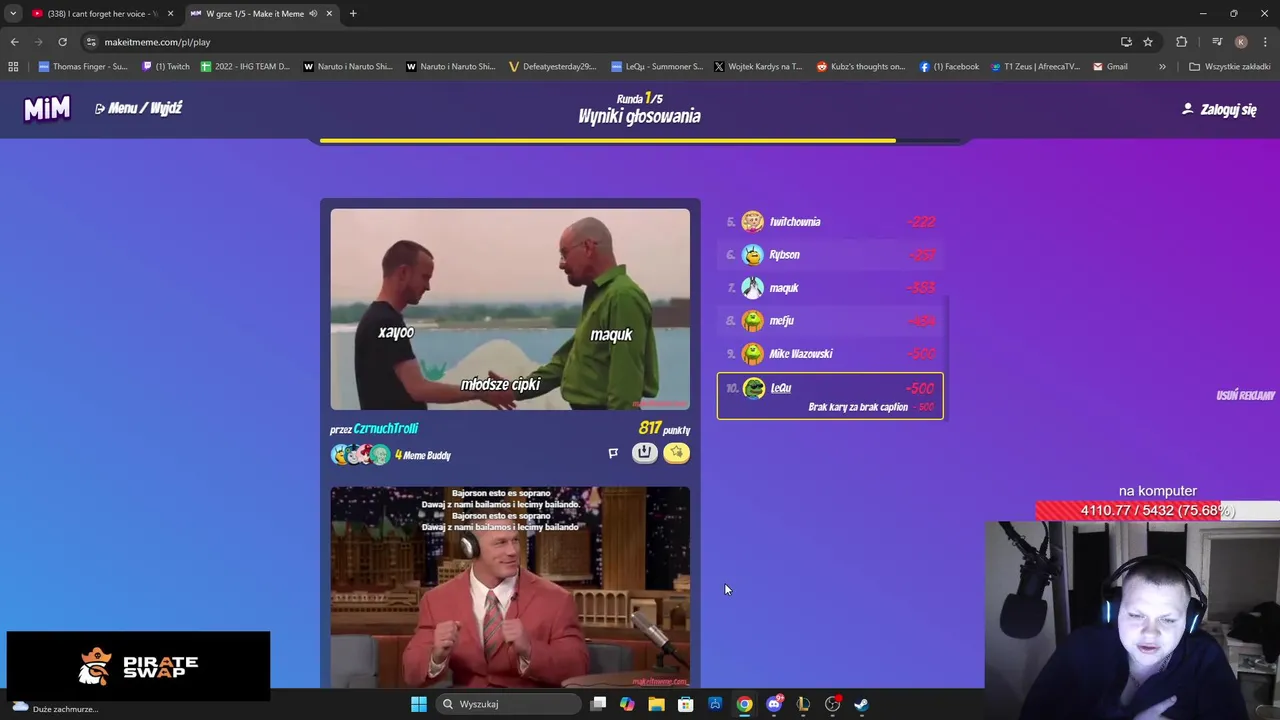Open the Windows Start menu
The width and height of the screenshot is (1280, 720).
(419, 704)
